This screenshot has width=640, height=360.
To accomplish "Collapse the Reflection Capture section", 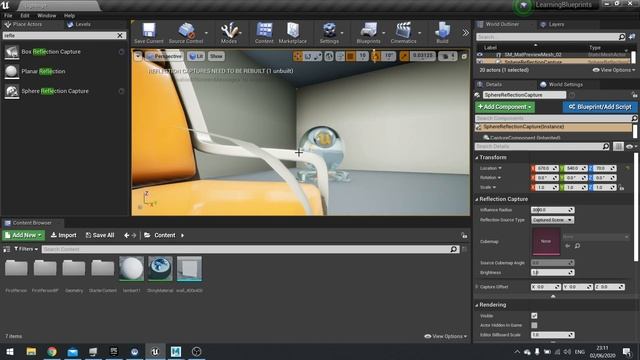I will coord(477,199).
